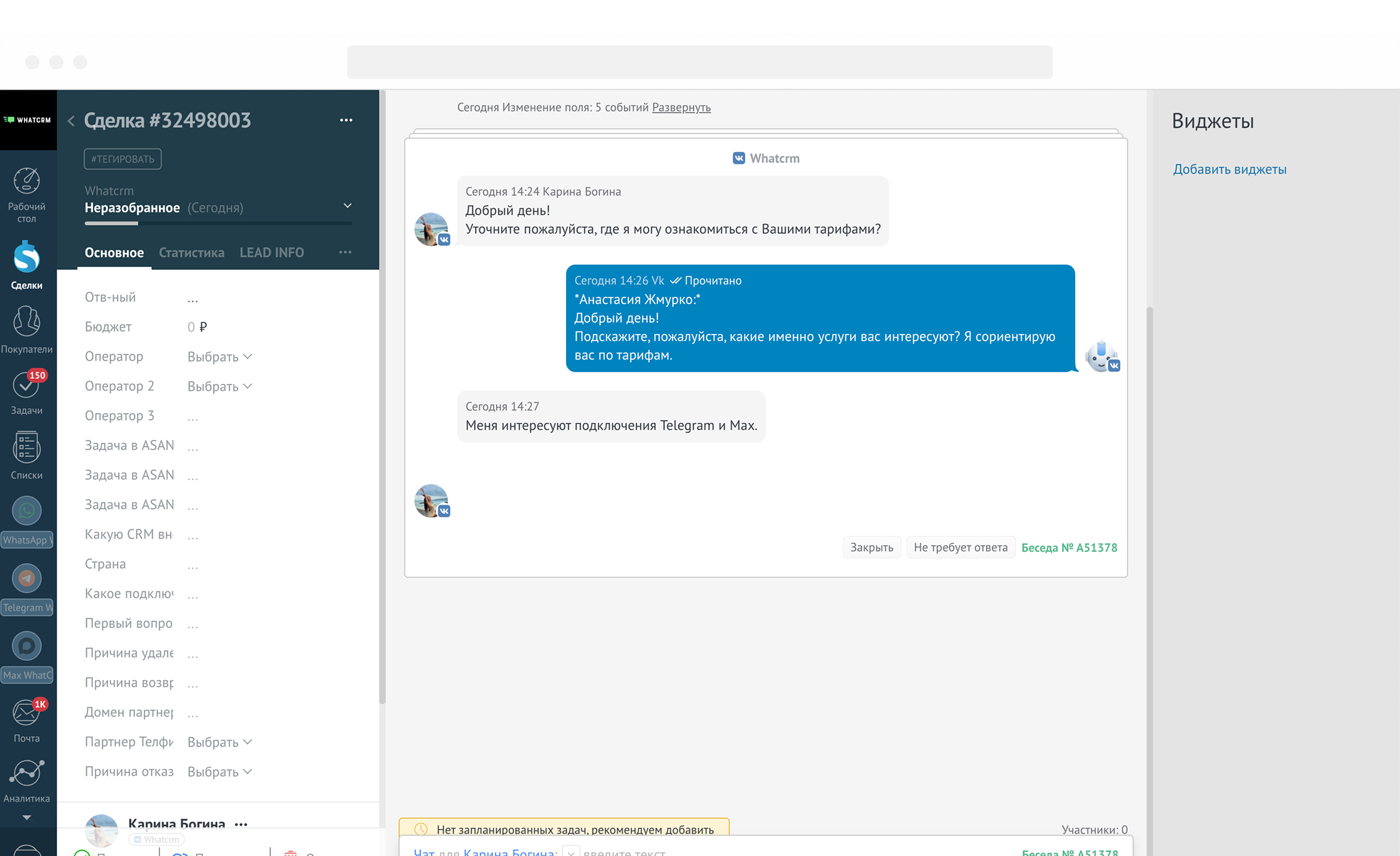Click Не требует ответа button
1400x856 pixels.
960,547
